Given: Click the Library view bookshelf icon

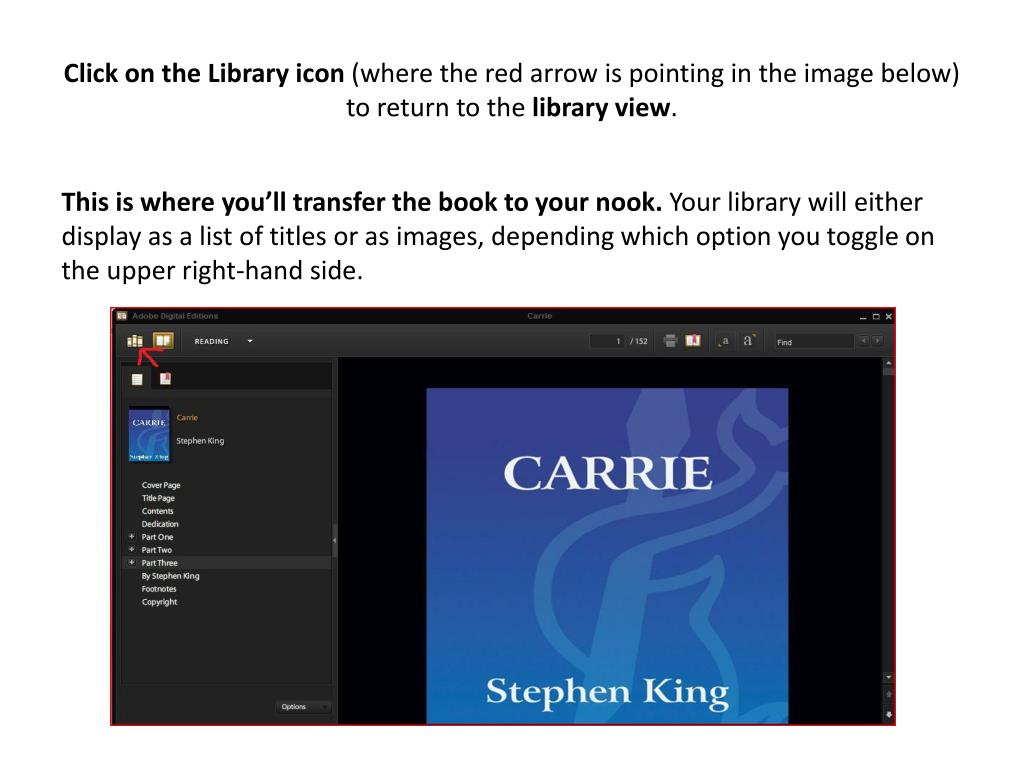Looking at the screenshot, I should point(135,340).
